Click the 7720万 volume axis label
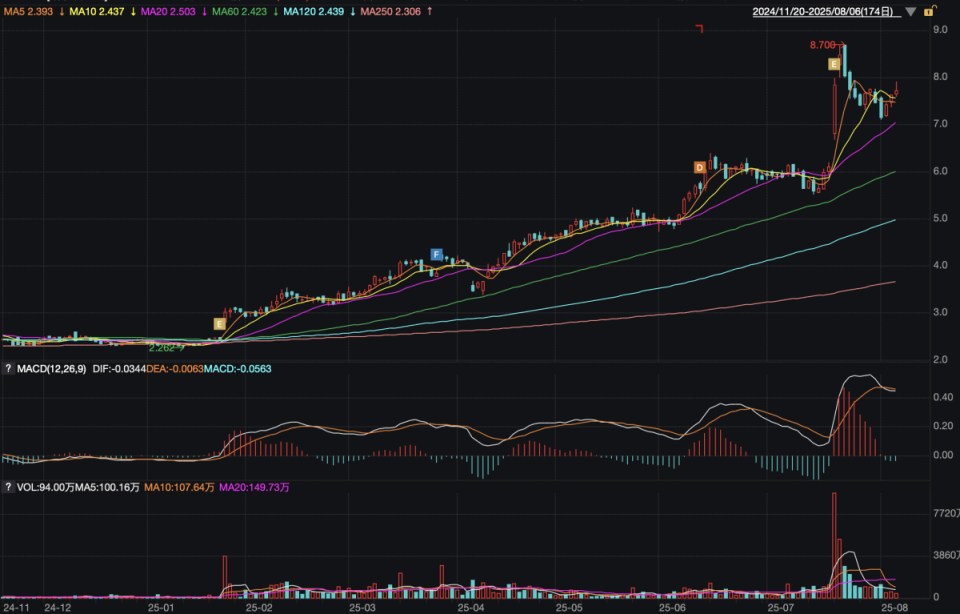 (945, 513)
